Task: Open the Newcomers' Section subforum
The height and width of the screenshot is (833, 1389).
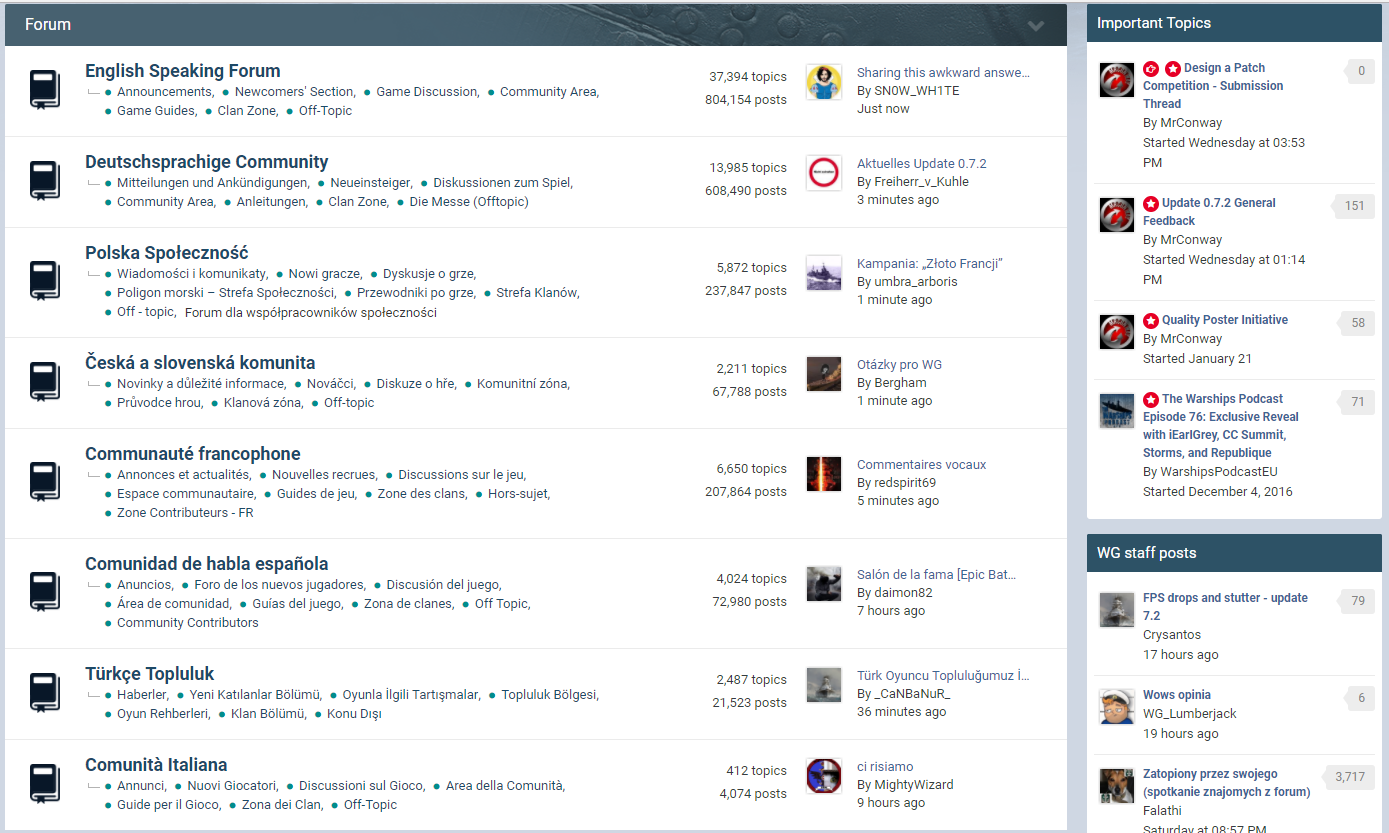Action: coord(294,92)
